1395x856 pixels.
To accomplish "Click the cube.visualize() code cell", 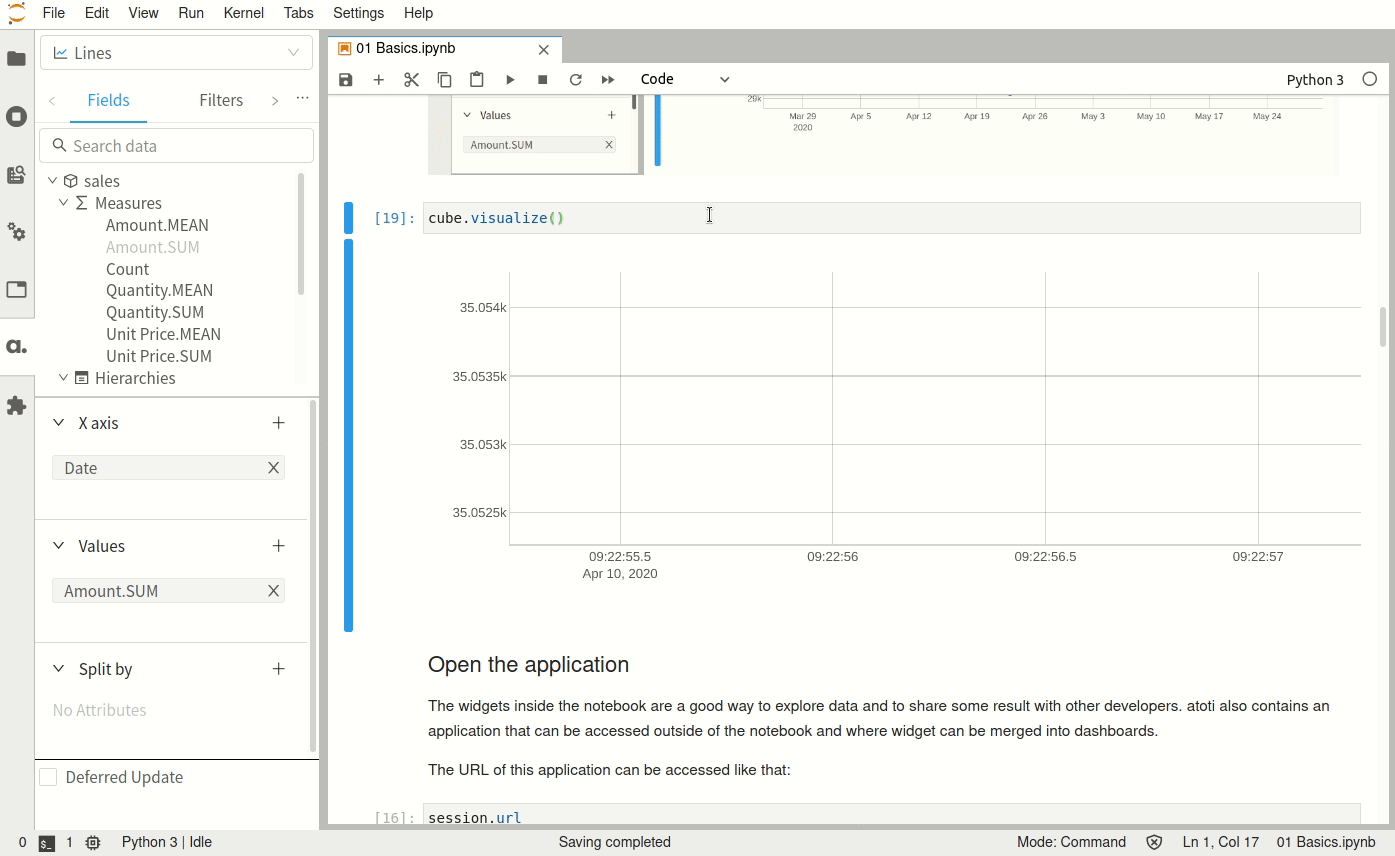I will tap(891, 218).
